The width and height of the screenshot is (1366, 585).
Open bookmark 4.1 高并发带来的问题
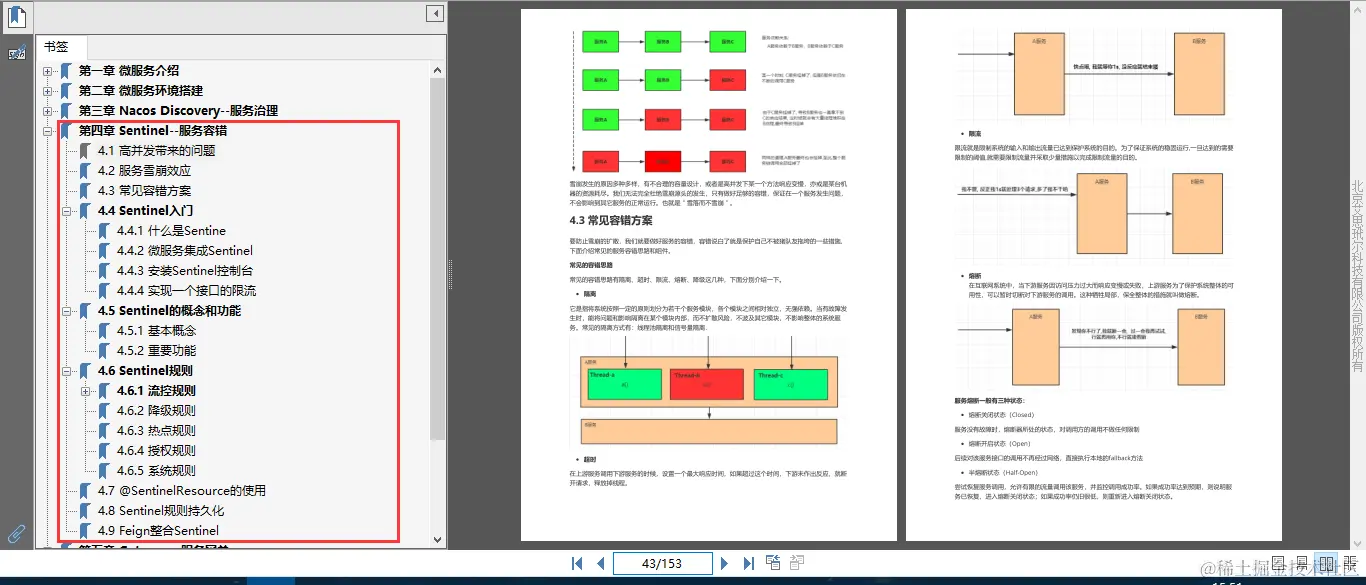coord(157,151)
